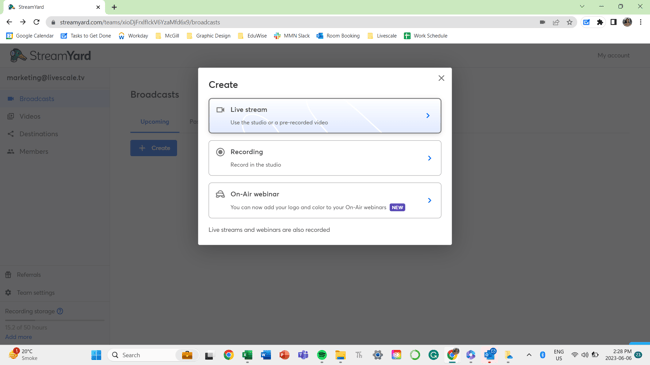Click the Members people icon

click(x=11, y=151)
